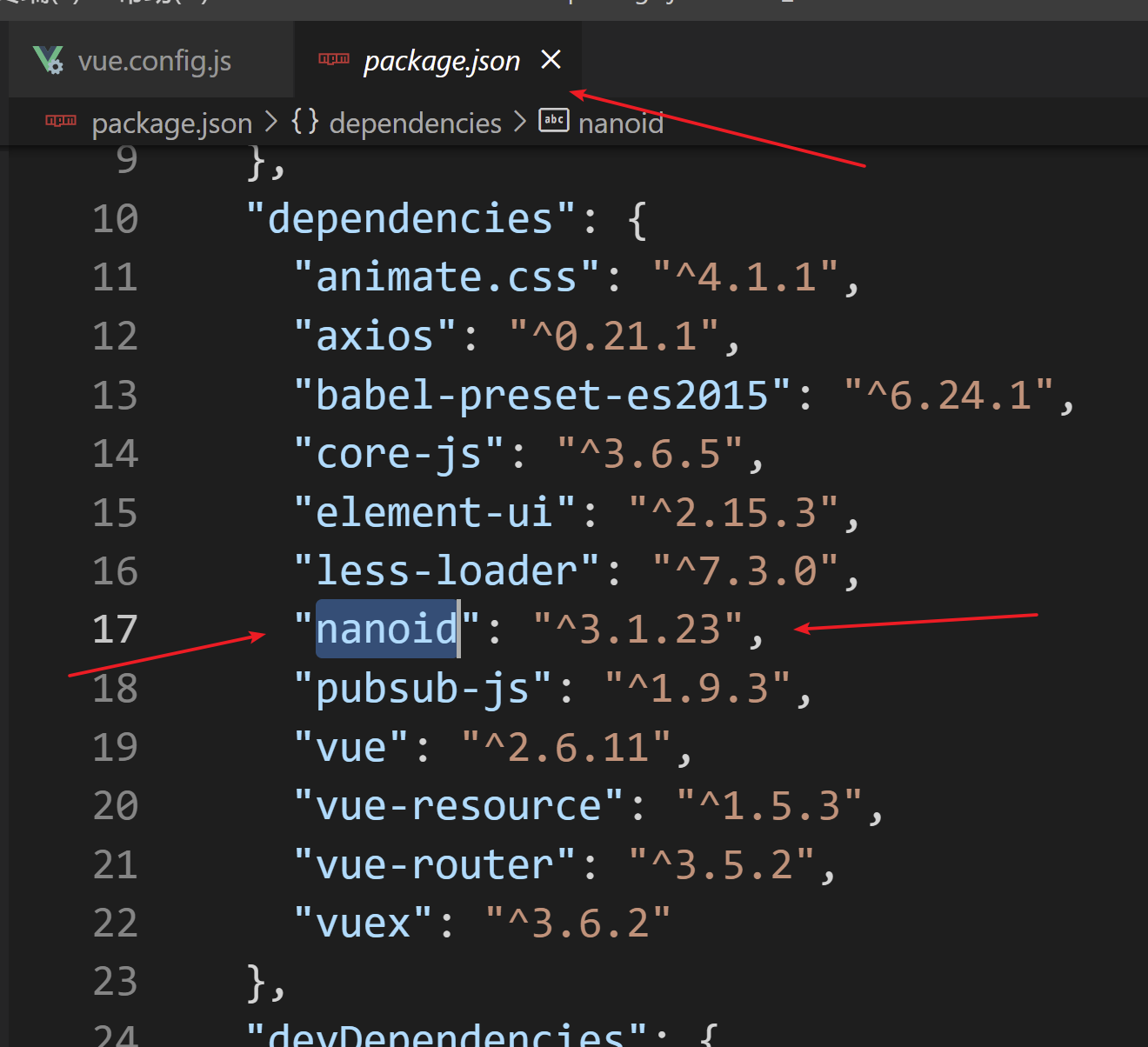The height and width of the screenshot is (1047, 1148).
Task: Click the "^3.1.23" version value
Action: (638, 629)
